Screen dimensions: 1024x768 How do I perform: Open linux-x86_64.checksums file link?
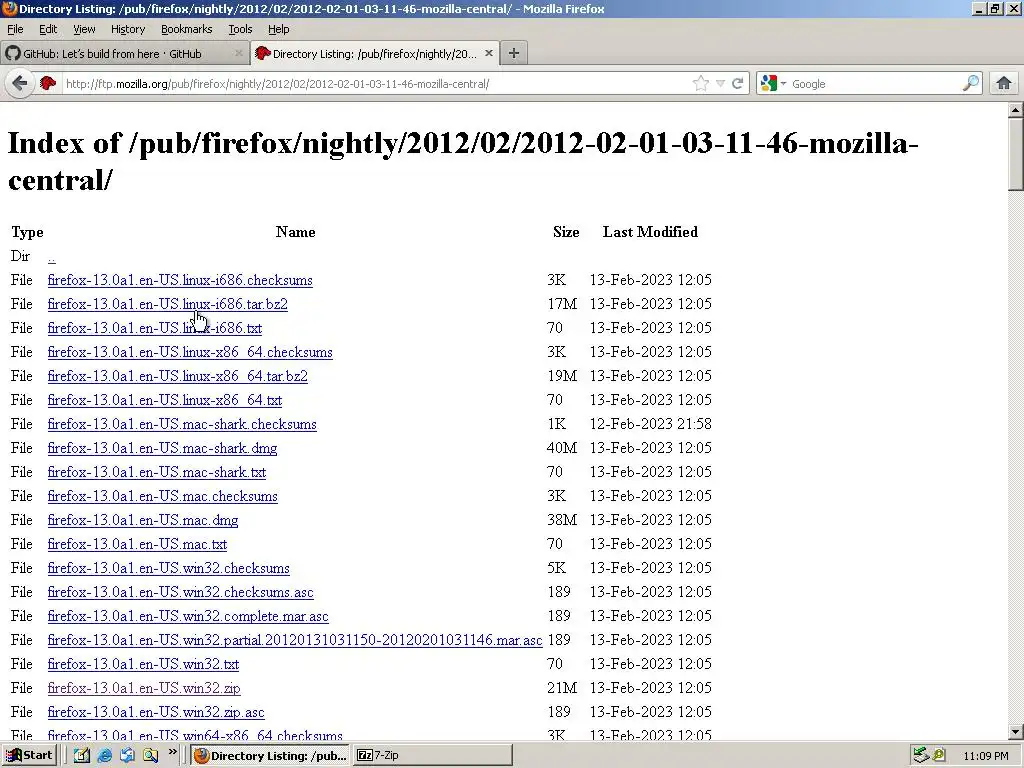(190, 352)
